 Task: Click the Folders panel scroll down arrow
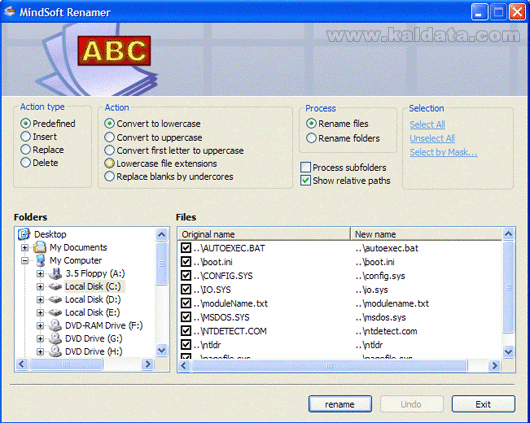[162, 350]
